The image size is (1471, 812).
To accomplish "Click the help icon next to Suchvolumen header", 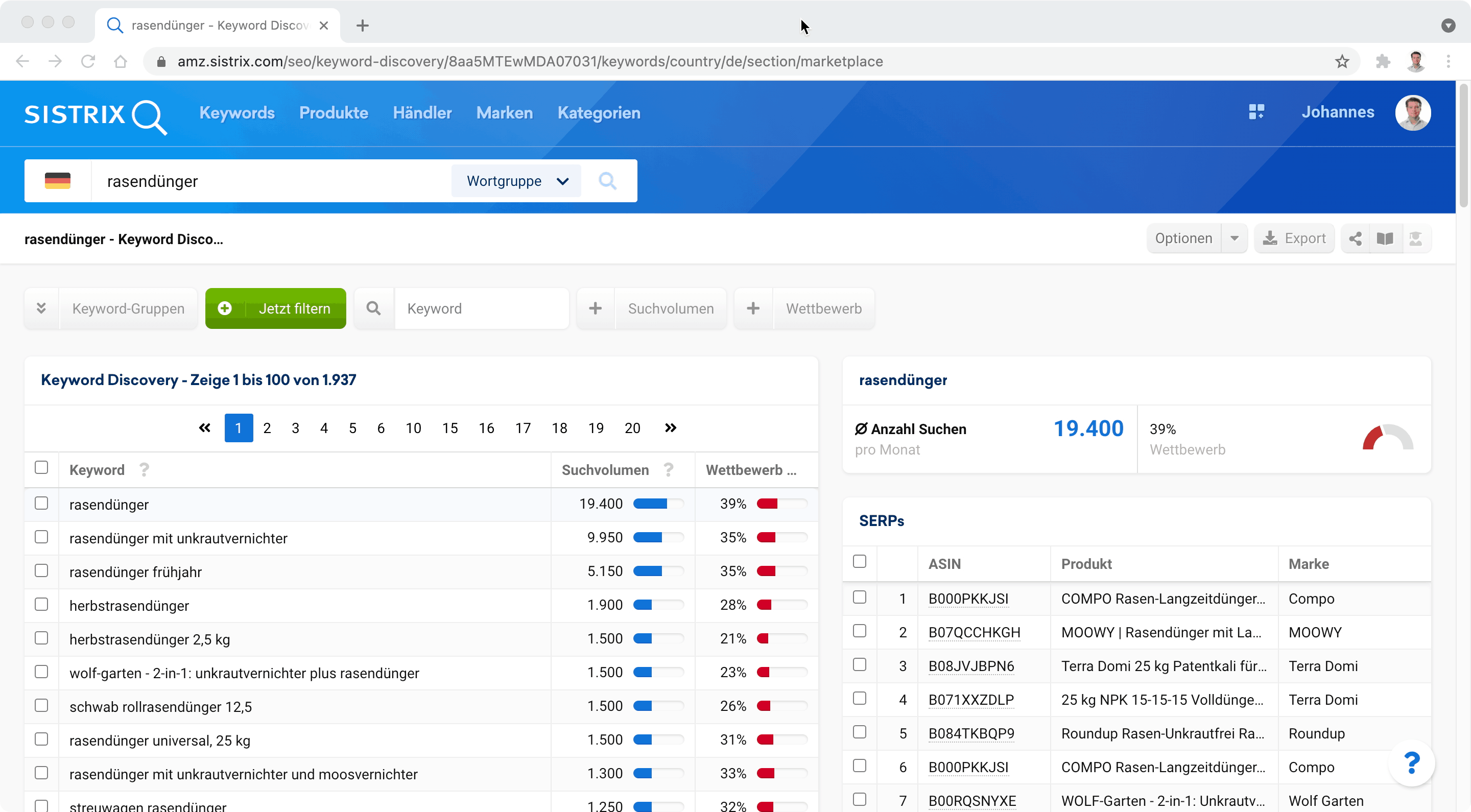I will (x=669, y=470).
